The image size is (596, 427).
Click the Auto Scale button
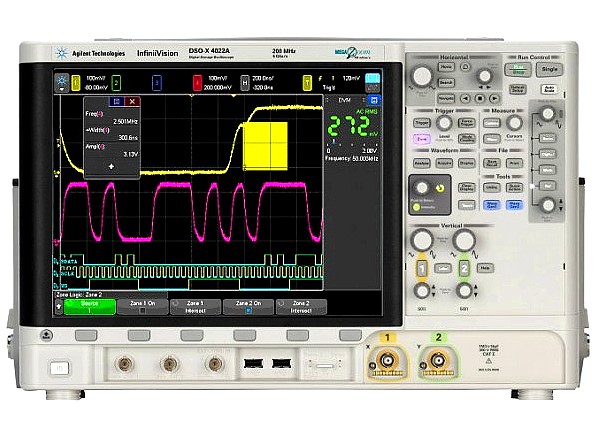click(550, 89)
